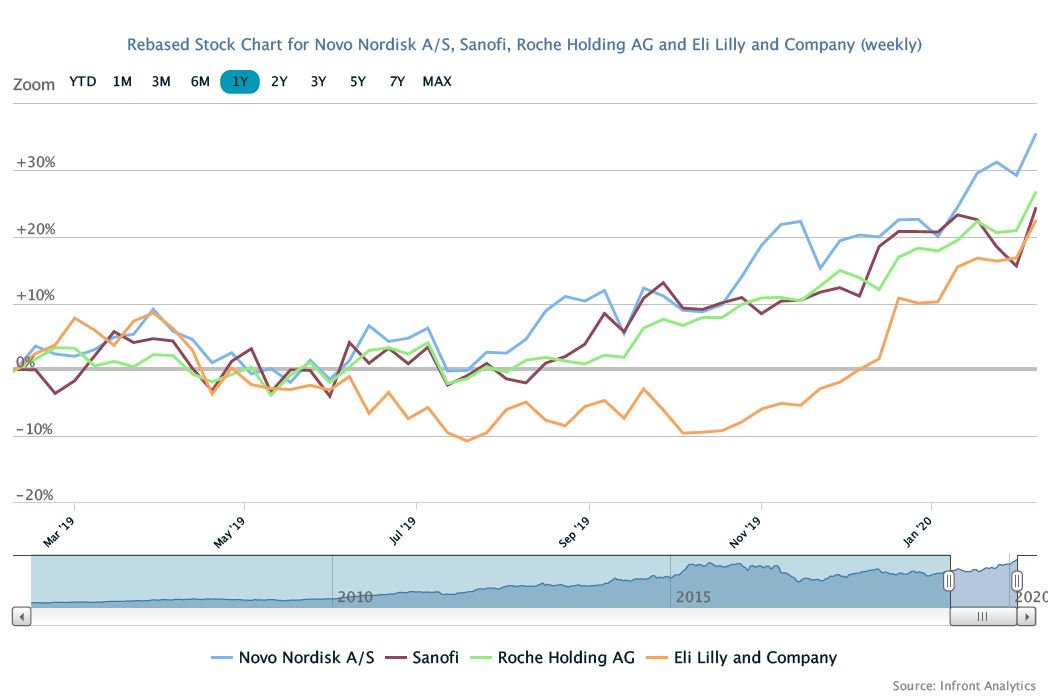Click the Mar '19 axis label

(x=59, y=532)
